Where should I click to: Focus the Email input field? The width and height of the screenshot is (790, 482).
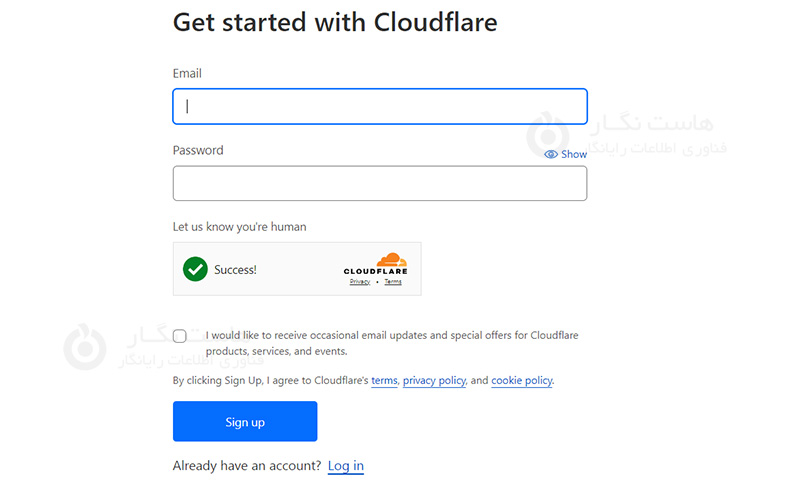[x=379, y=107]
